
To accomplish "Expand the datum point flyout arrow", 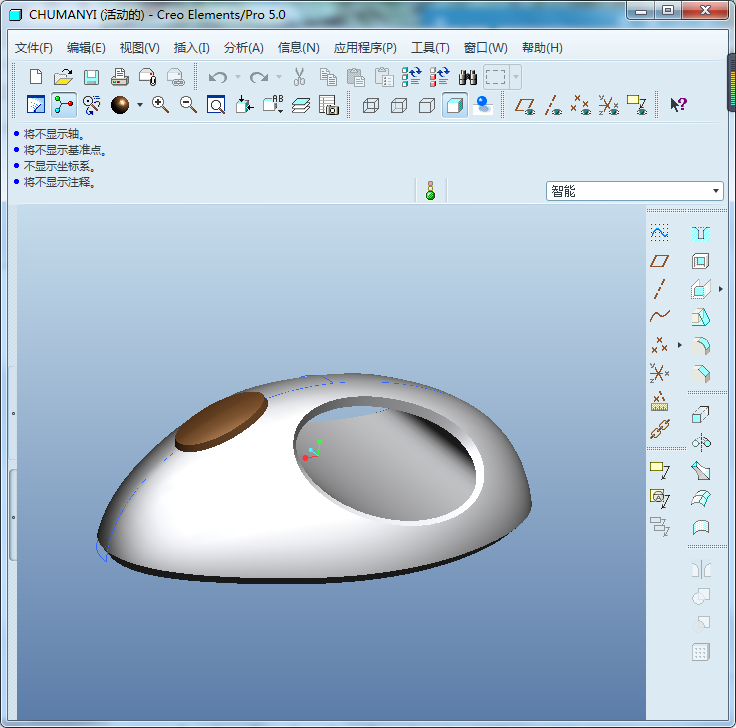I will tap(680, 345).
